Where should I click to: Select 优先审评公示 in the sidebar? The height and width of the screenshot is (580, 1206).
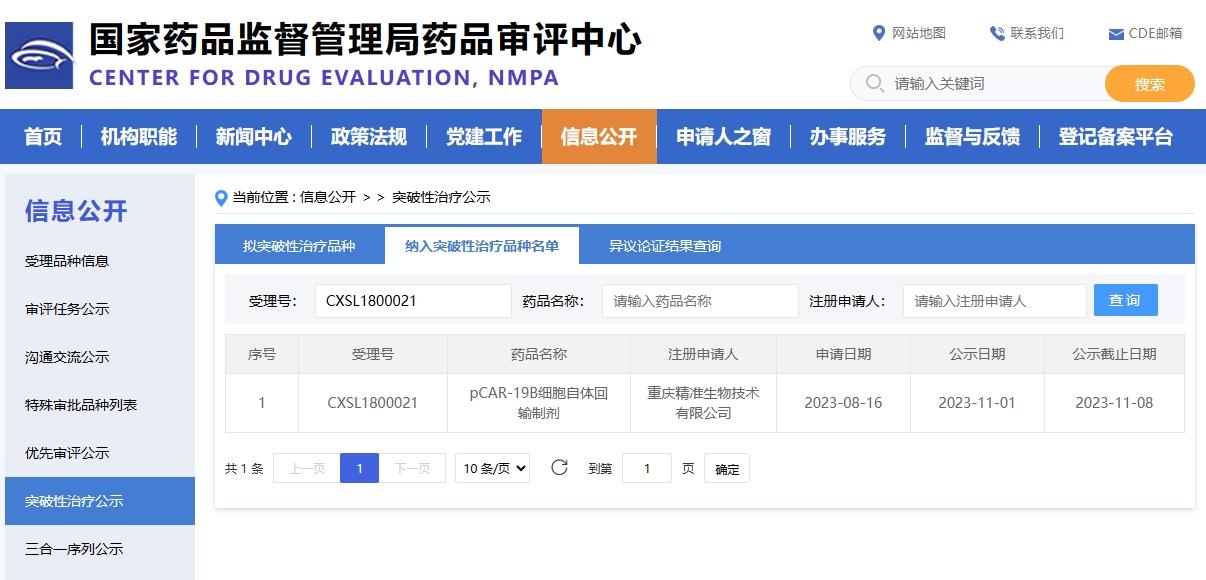coord(67,453)
